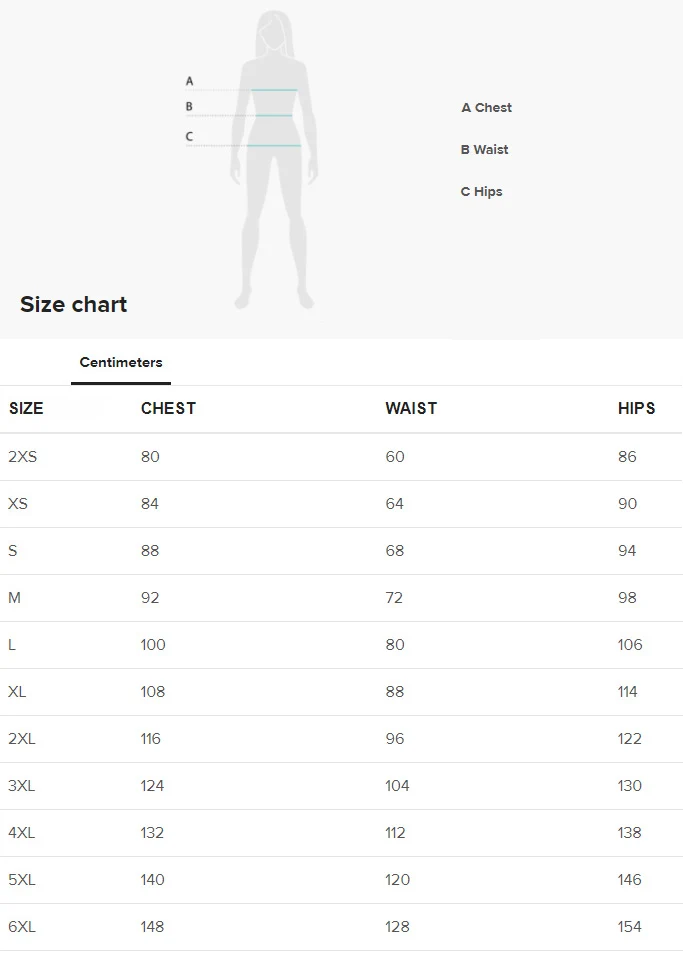This screenshot has height=957, width=683.
Task: Click the XL size label
Action: pyautogui.click(x=17, y=692)
